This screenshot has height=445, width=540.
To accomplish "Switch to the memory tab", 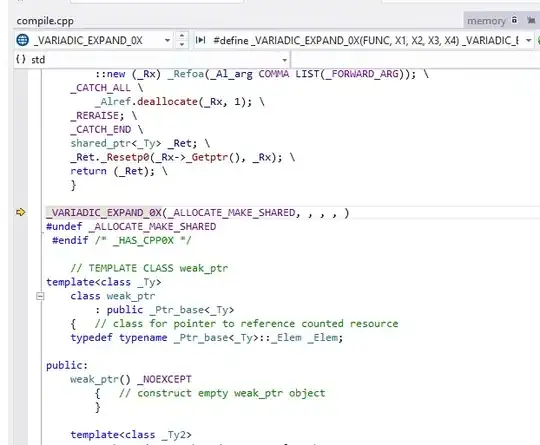I will pos(486,21).
